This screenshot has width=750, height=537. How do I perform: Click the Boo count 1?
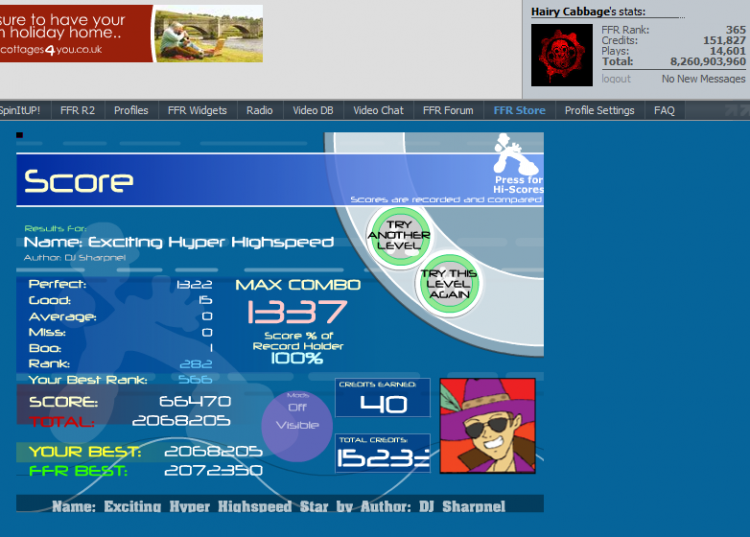click(x=211, y=348)
